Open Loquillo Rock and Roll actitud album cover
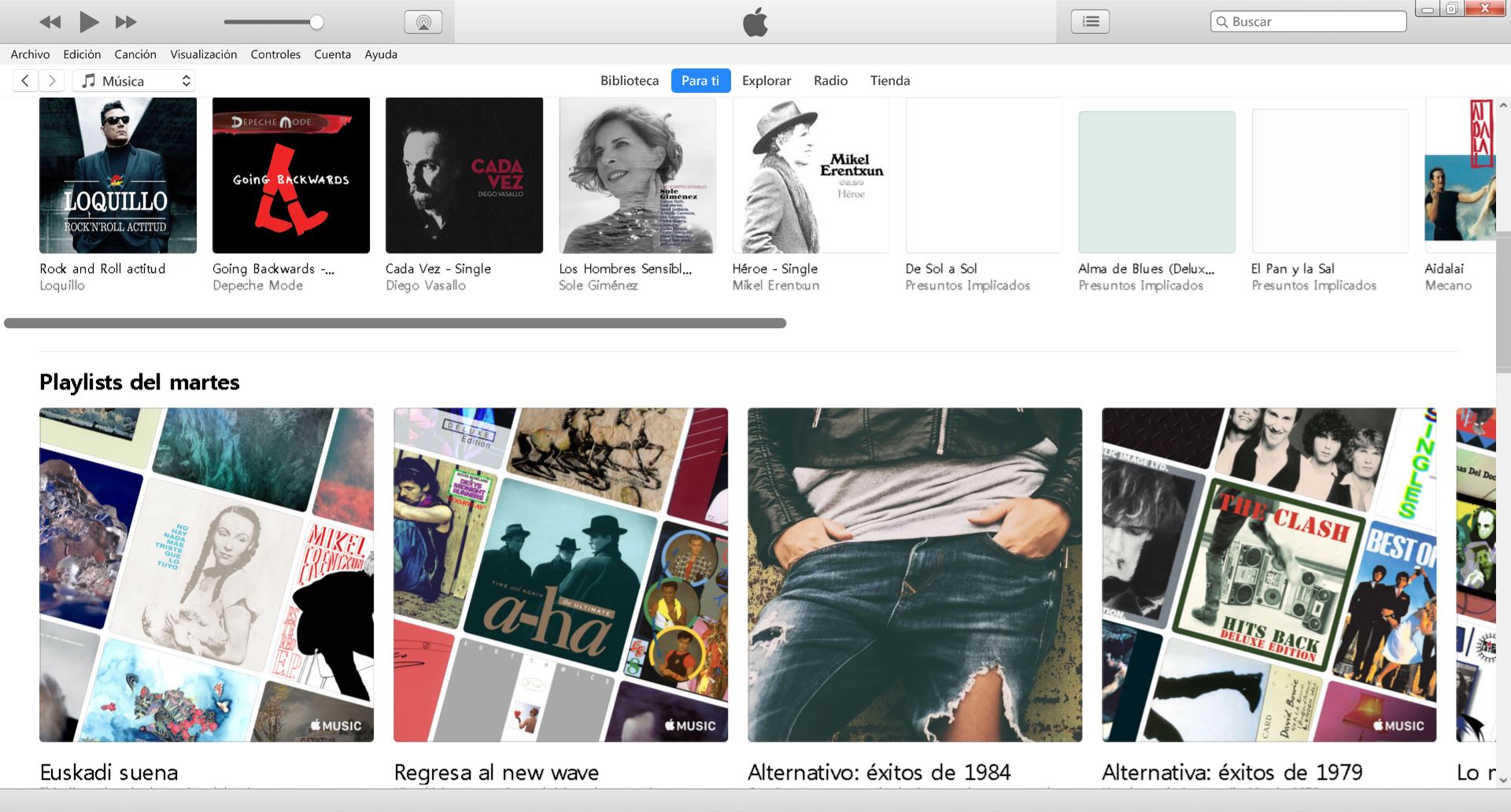This screenshot has height=812, width=1511. click(118, 175)
